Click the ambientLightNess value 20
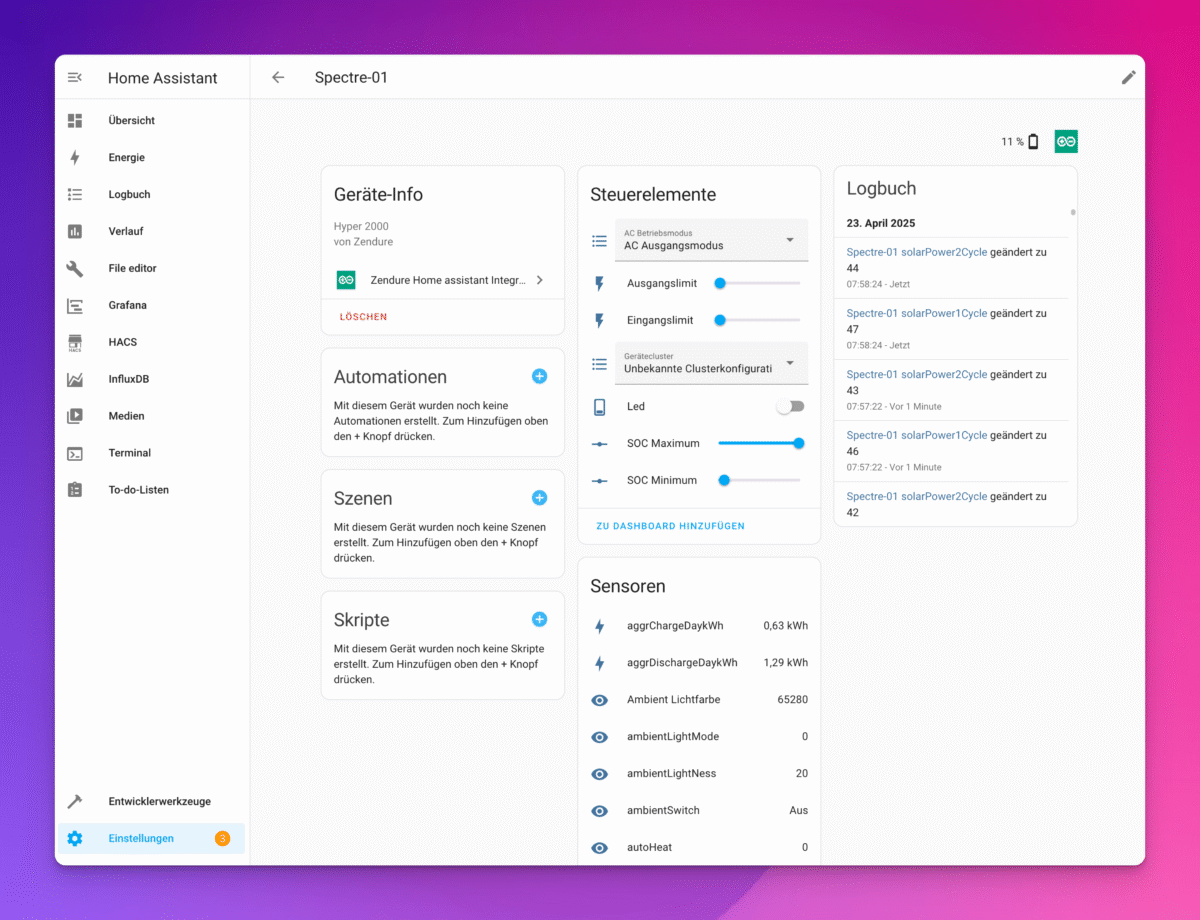This screenshot has height=920, width=1200. (x=802, y=774)
